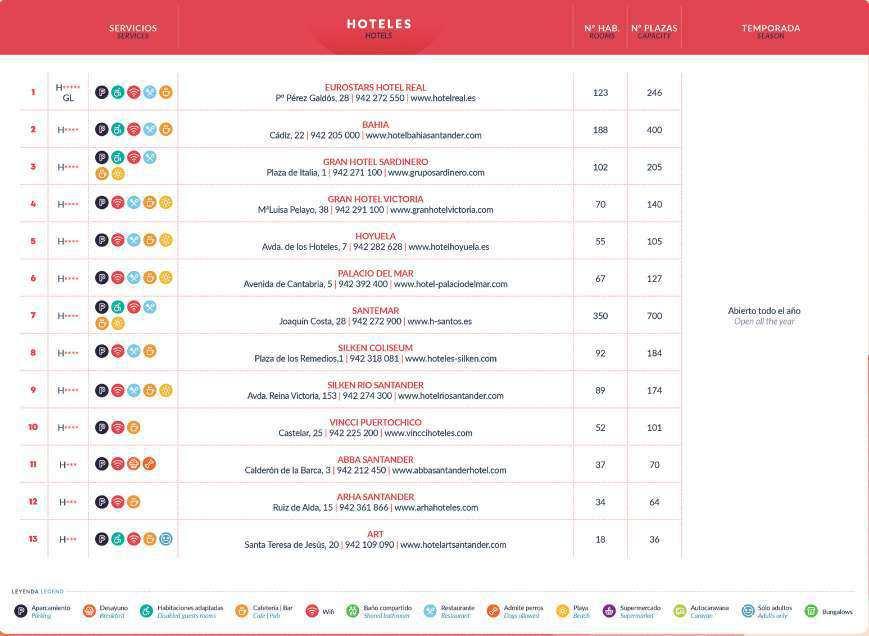Image resolution: width=869 pixels, height=636 pixels.
Task: Click the HOTELES header title
Action: 379,24
